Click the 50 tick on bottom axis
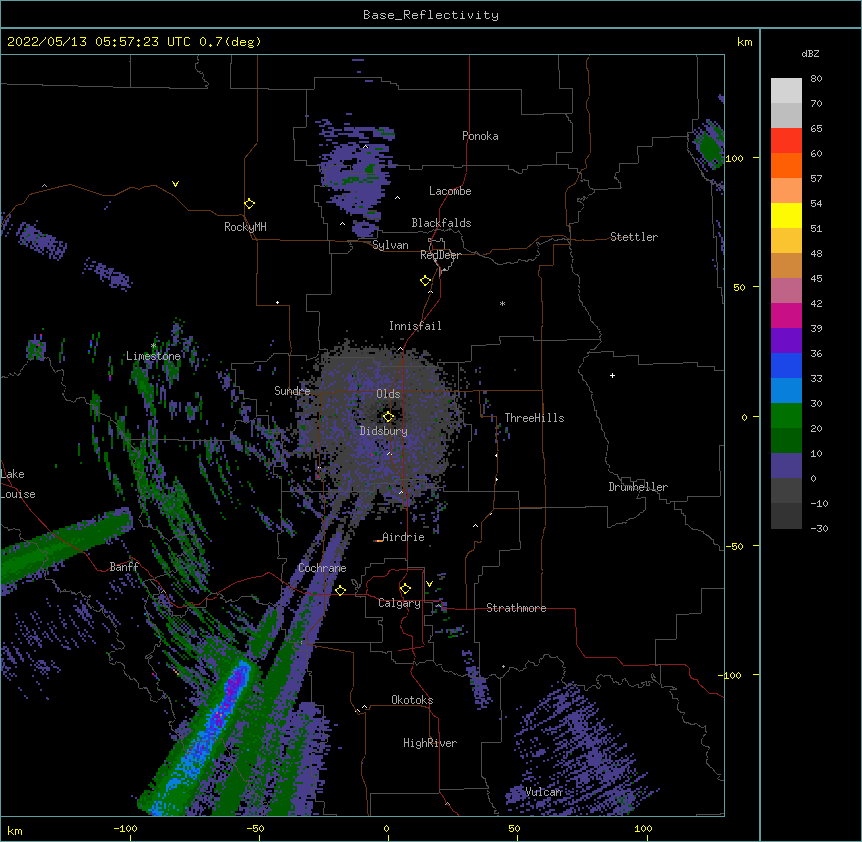This screenshot has width=862, height=842. point(514,828)
